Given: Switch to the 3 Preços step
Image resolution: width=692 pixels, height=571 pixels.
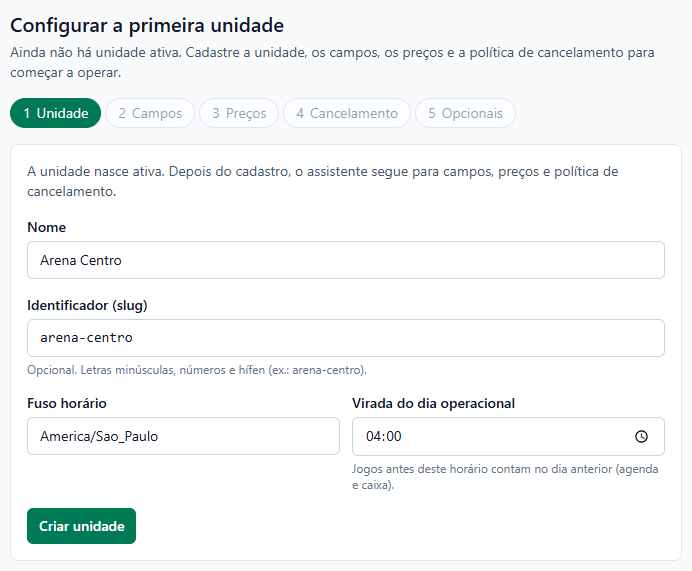Looking at the screenshot, I should (x=239, y=113).
